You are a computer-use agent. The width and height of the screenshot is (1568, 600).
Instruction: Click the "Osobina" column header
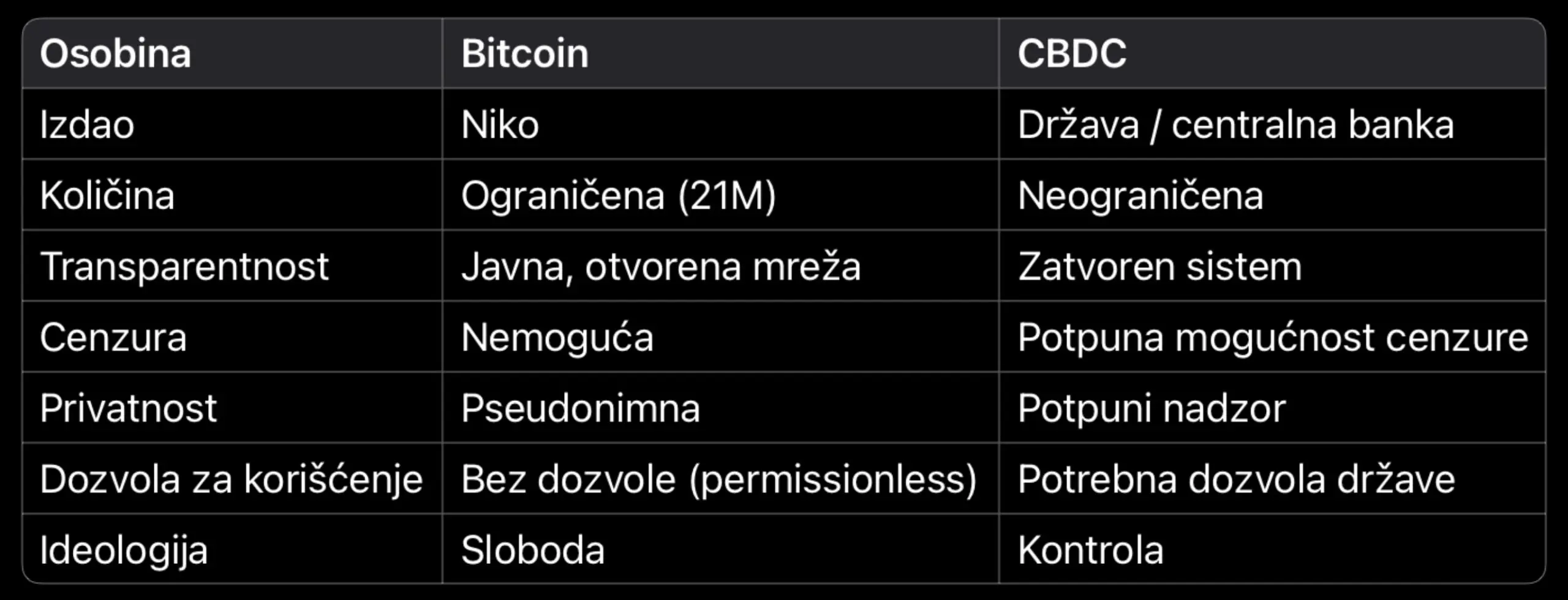point(115,53)
